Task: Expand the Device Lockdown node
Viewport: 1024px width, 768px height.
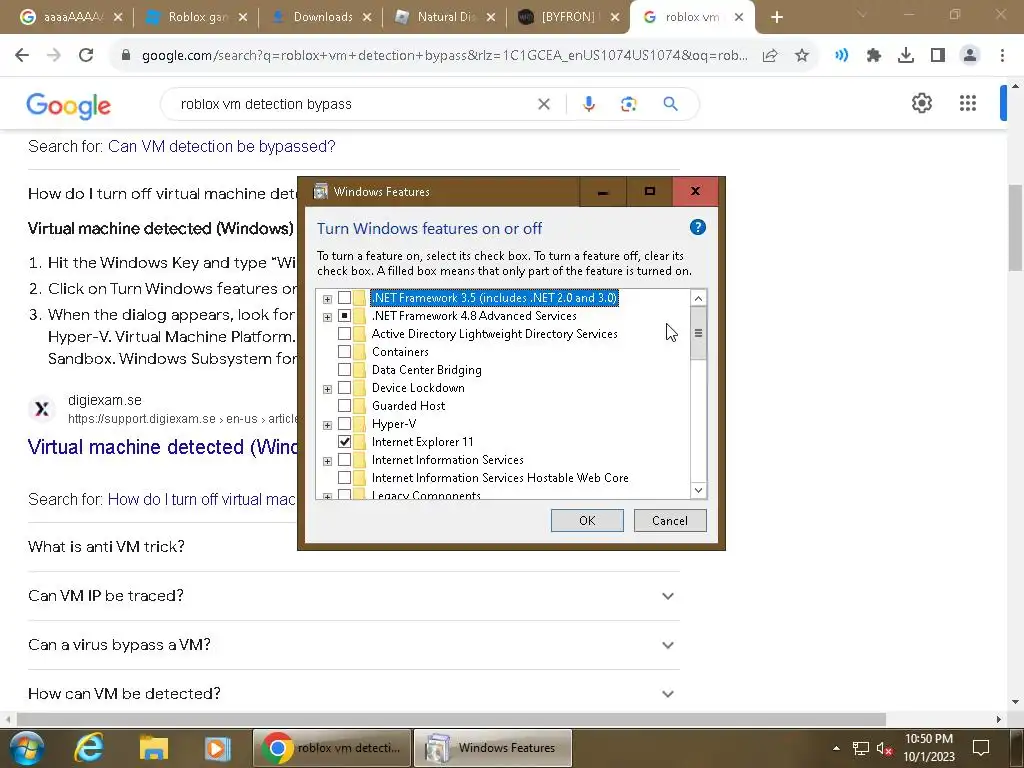Action: (x=327, y=389)
